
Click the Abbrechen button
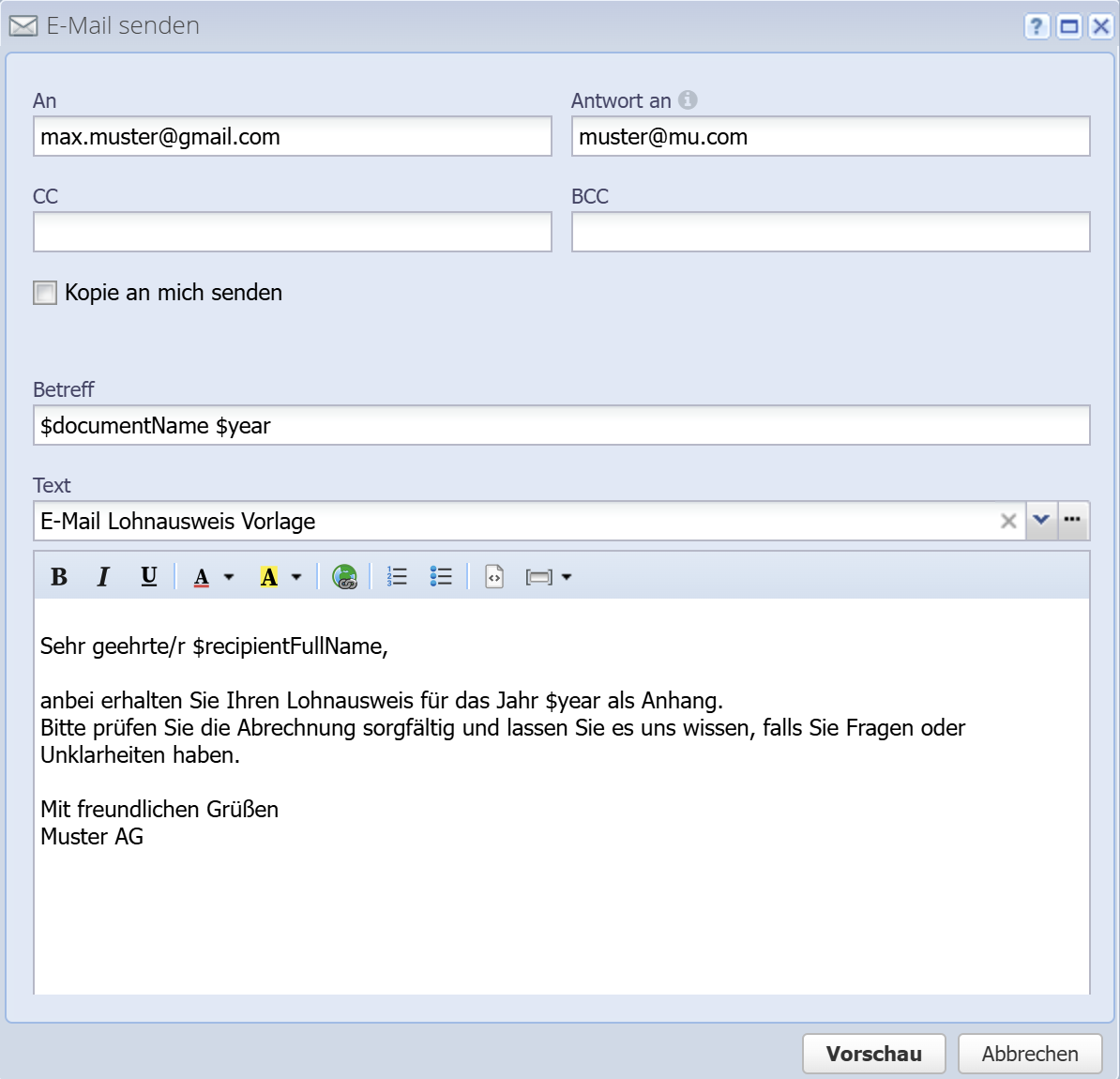(x=1029, y=1054)
